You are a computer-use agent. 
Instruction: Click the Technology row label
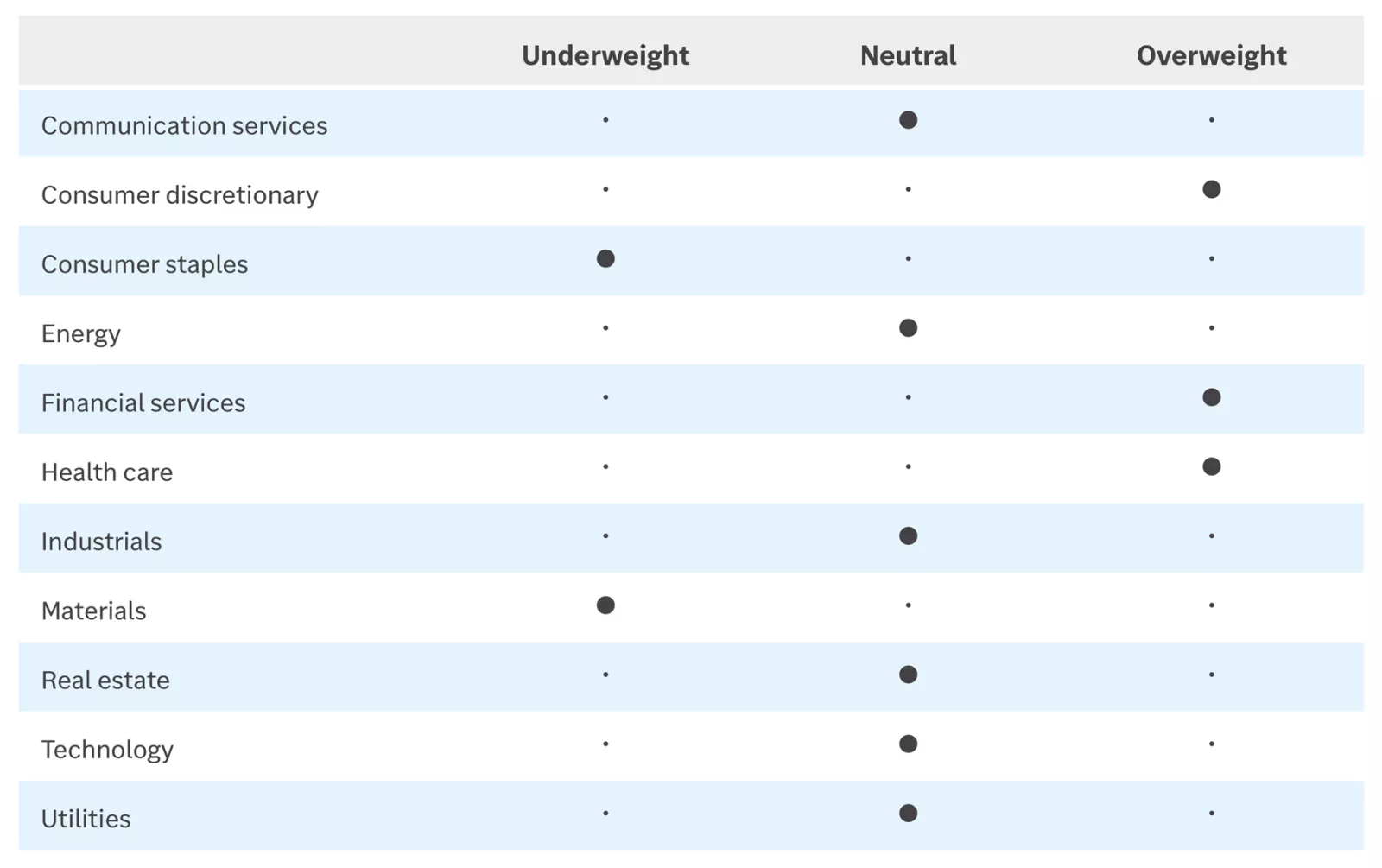click(107, 750)
